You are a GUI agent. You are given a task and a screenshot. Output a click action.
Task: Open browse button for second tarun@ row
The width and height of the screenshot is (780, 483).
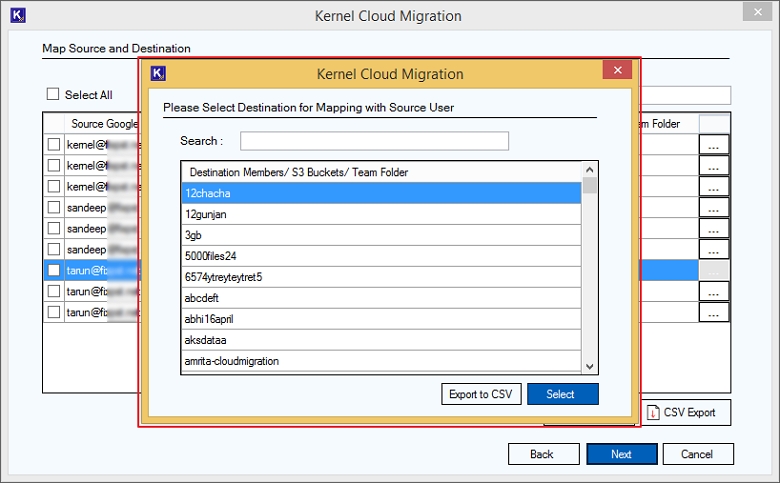tap(714, 291)
